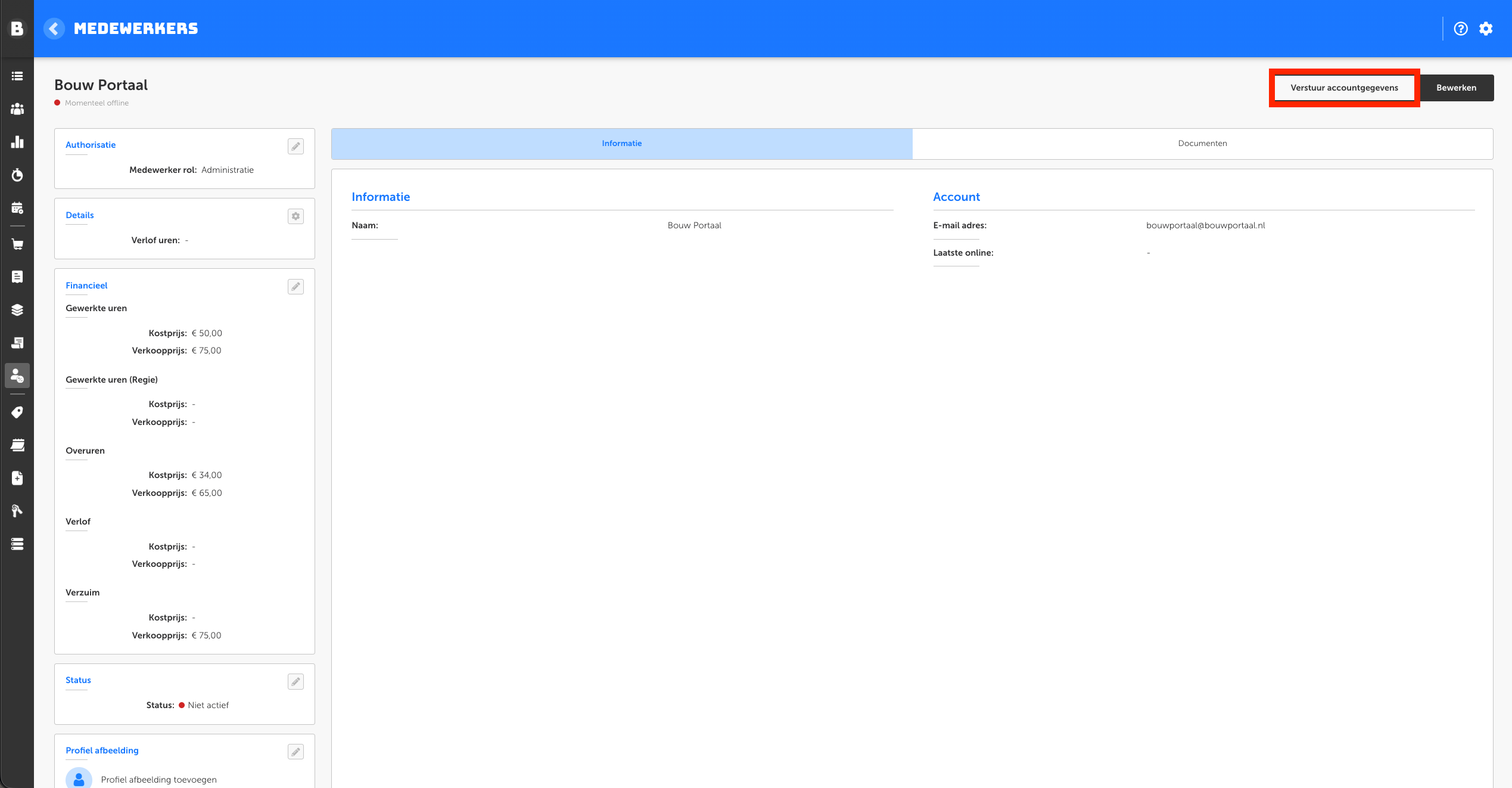
Task: Click the Financieel heading
Action: pos(86,286)
